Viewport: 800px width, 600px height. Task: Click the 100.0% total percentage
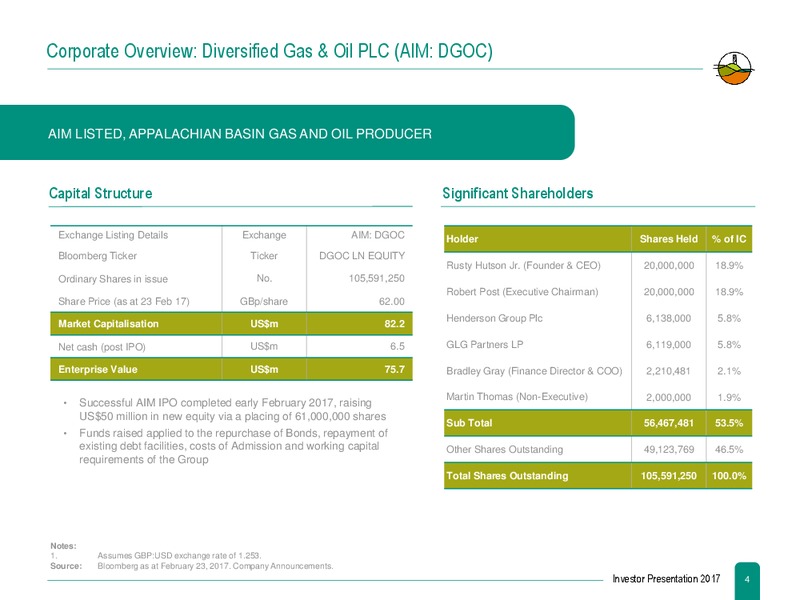click(729, 476)
